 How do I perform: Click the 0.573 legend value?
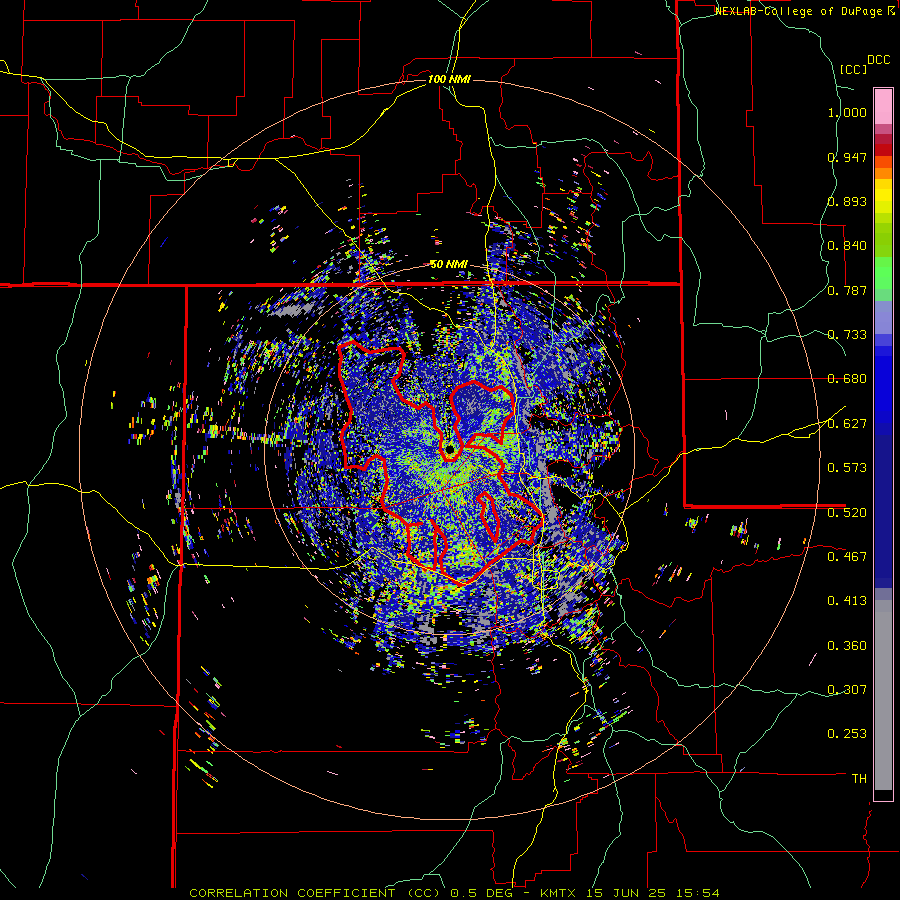[847, 468]
